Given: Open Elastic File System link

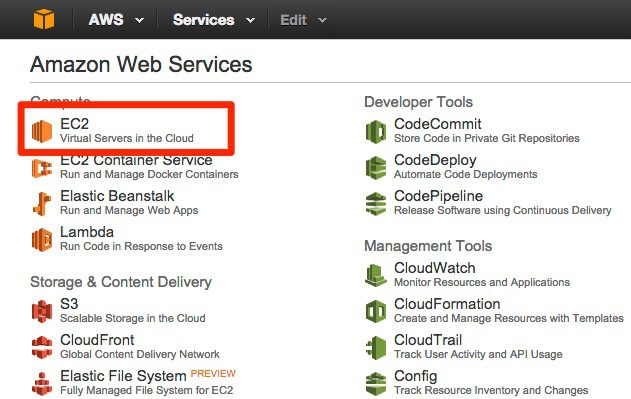Looking at the screenshot, I should [x=123, y=376].
